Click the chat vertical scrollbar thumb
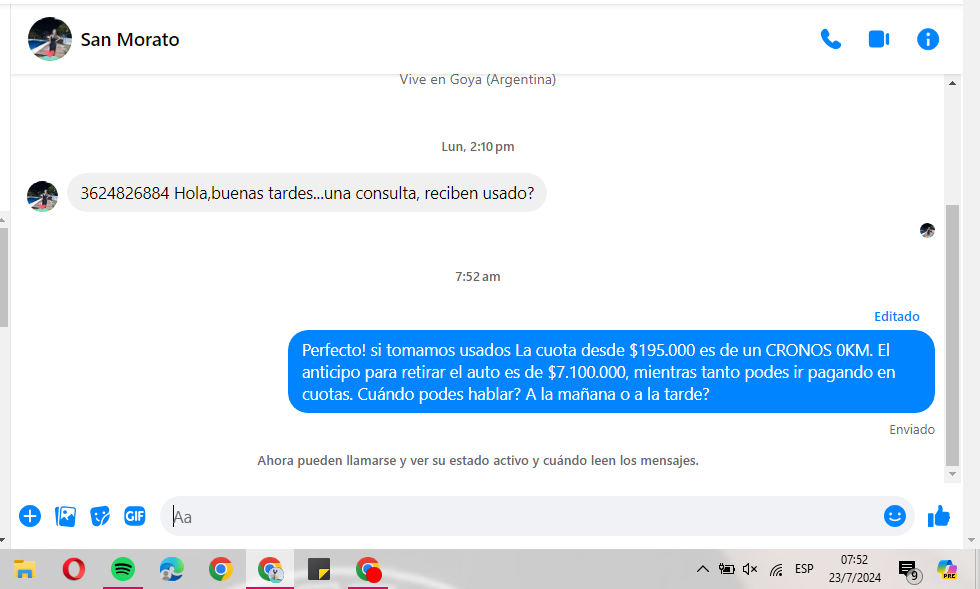Image resolution: width=980 pixels, height=589 pixels. [x=952, y=335]
